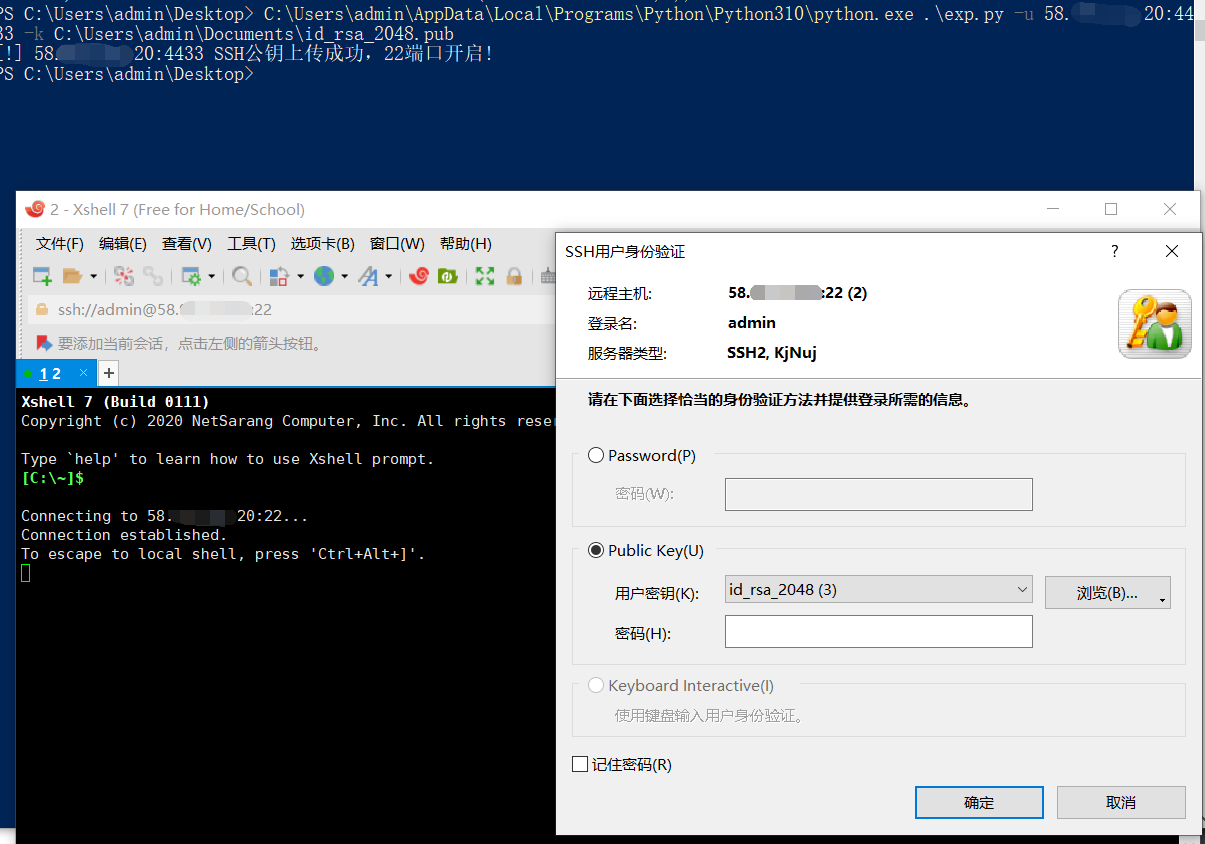The image size is (1205, 844).
Task: Click the padlock lock-screen toolbar icon
Action: pos(514,276)
